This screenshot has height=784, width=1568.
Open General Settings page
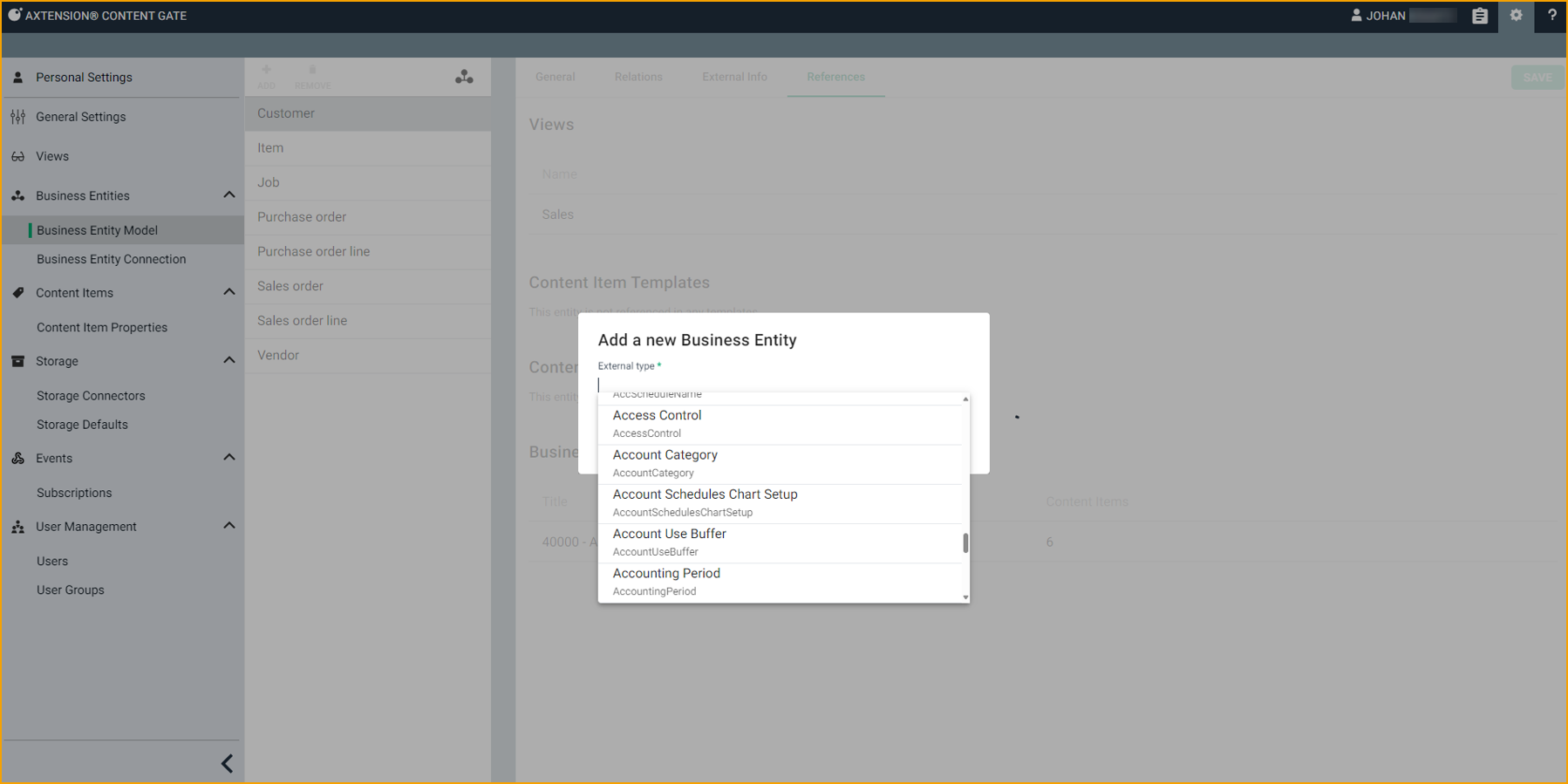click(80, 117)
